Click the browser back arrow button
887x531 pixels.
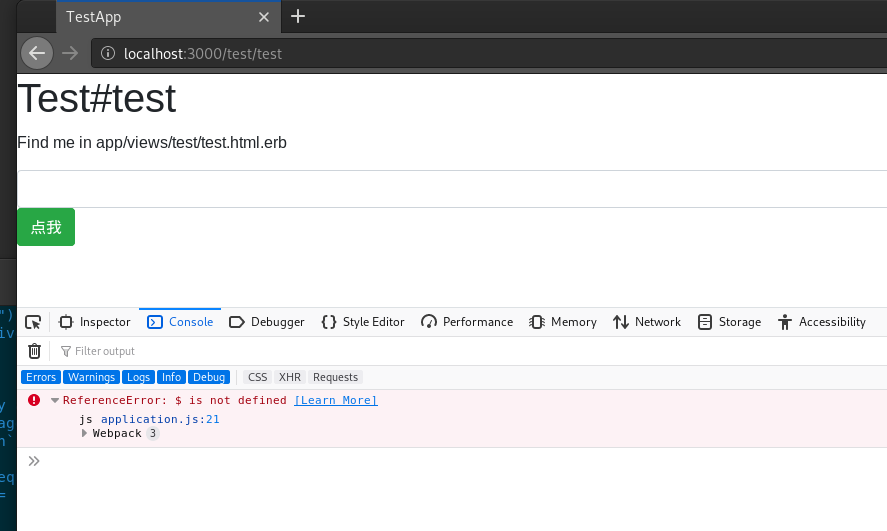[x=37, y=53]
